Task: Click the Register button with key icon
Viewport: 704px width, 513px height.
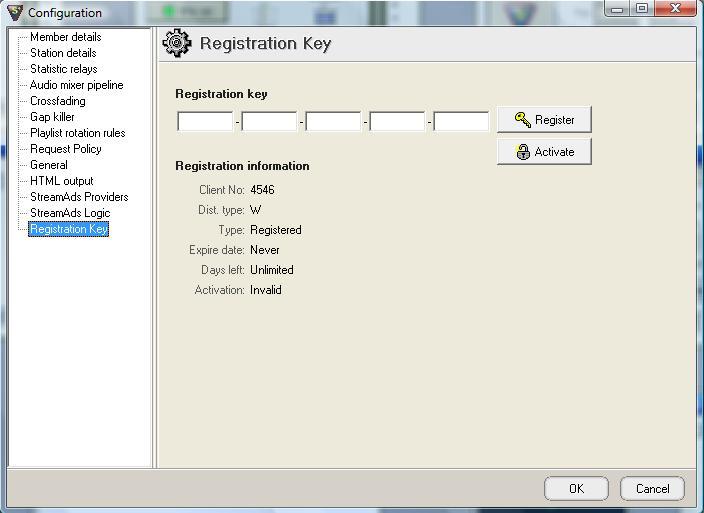Action: (544, 119)
